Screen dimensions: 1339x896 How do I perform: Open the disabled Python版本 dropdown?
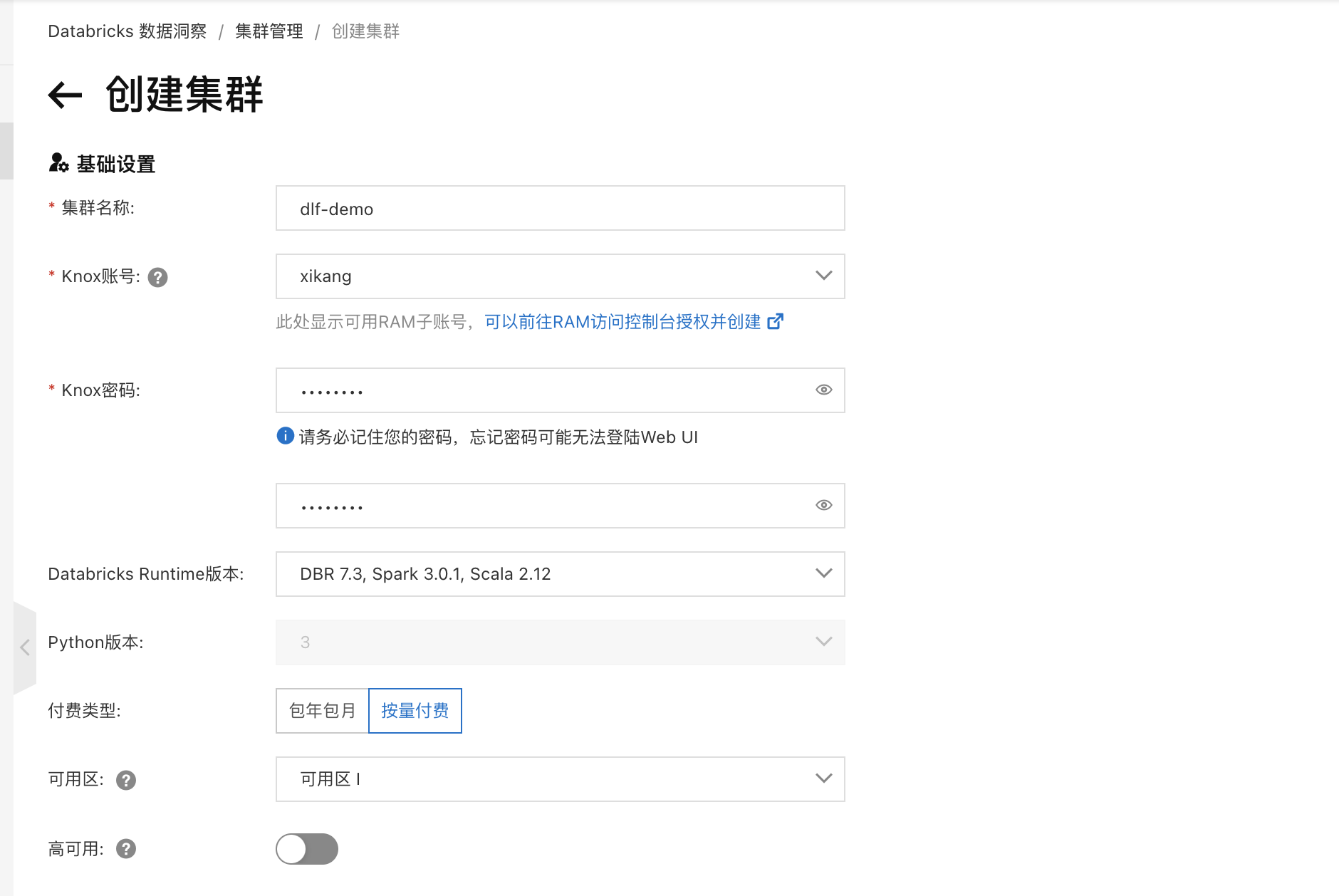pos(561,642)
